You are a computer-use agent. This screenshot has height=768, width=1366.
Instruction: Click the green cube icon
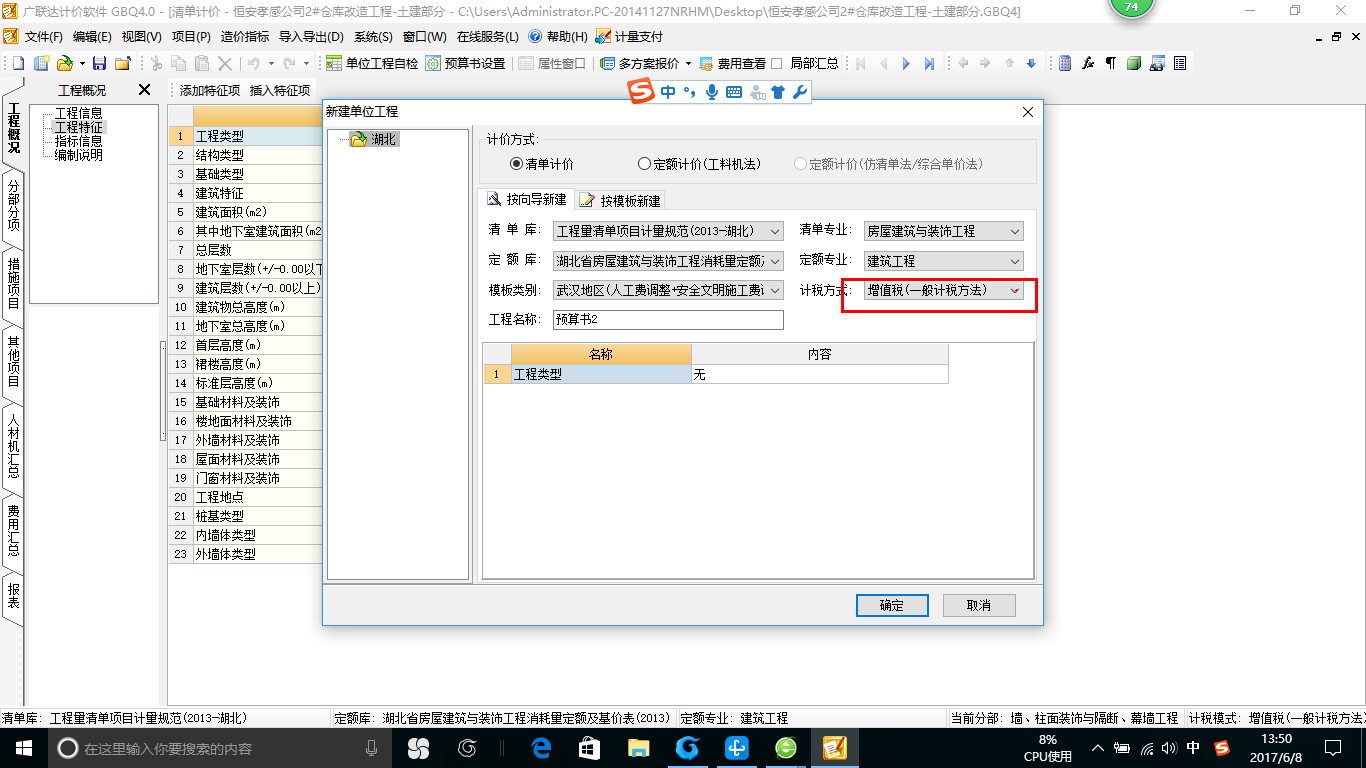[x=1133, y=63]
